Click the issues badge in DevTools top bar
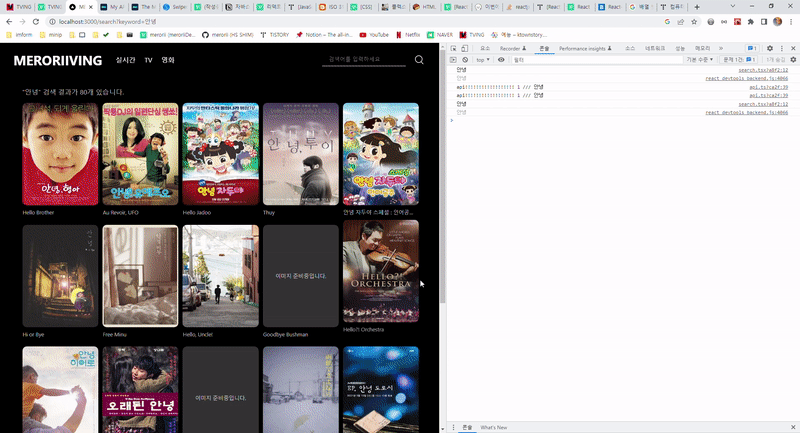The width and height of the screenshot is (800, 433). click(x=752, y=48)
